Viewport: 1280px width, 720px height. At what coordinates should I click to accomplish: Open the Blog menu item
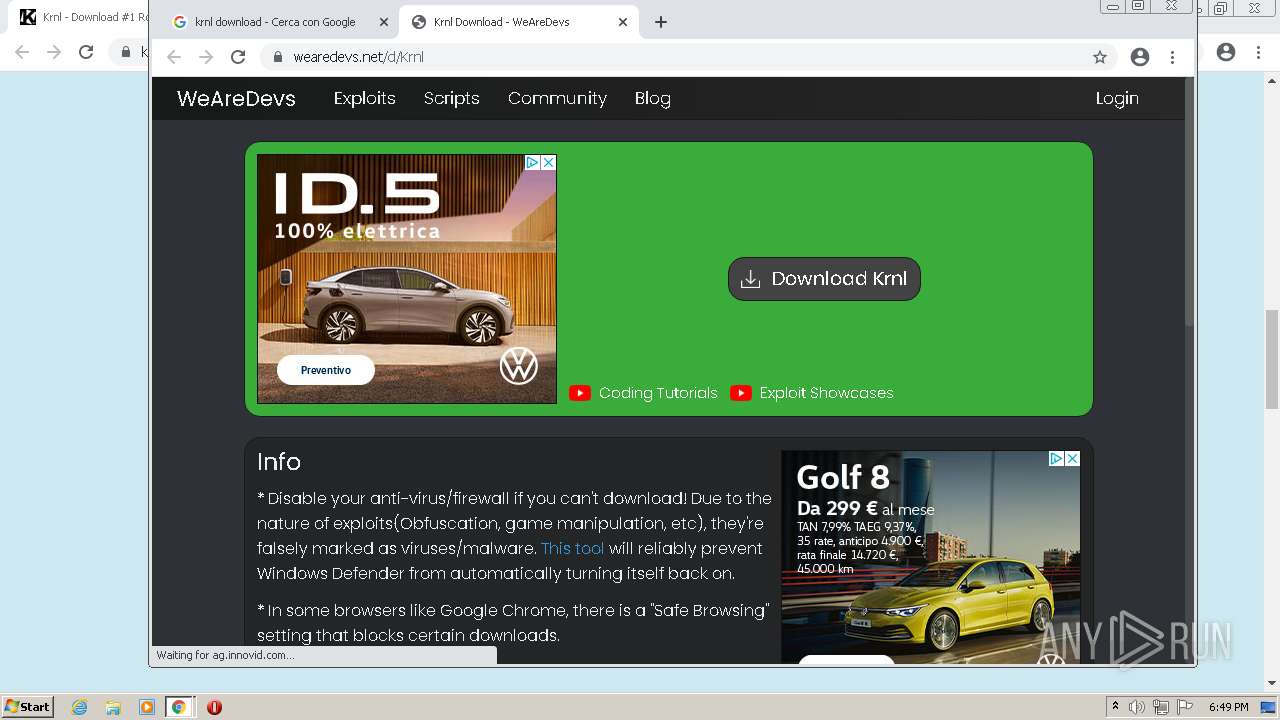[x=652, y=98]
